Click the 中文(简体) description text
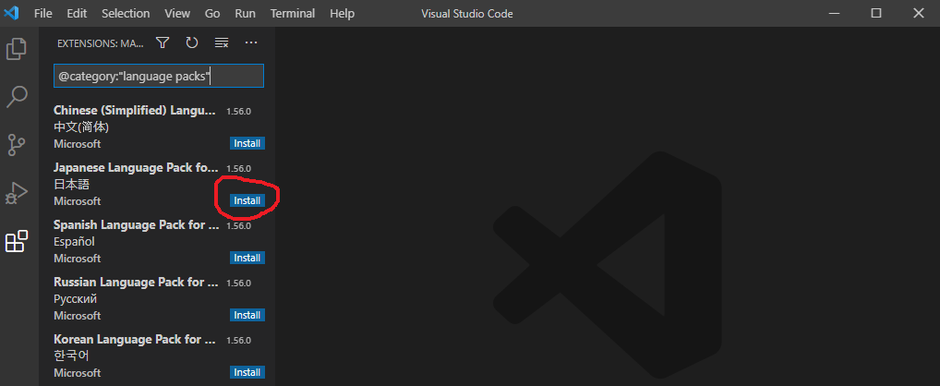Viewport: 940px width, 386px height. 81,127
